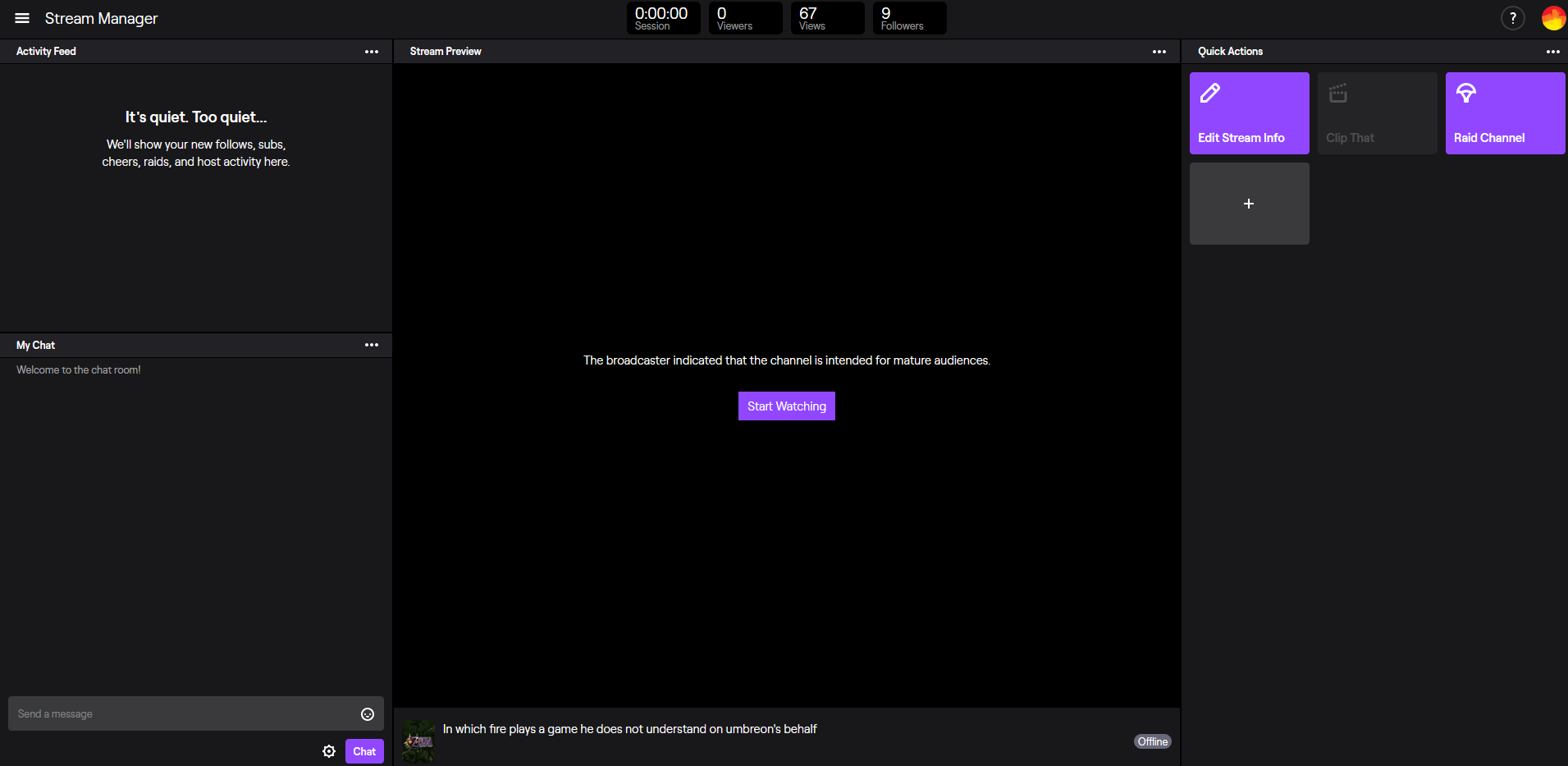
Task: Click the Followers count stat
Action: (910, 18)
